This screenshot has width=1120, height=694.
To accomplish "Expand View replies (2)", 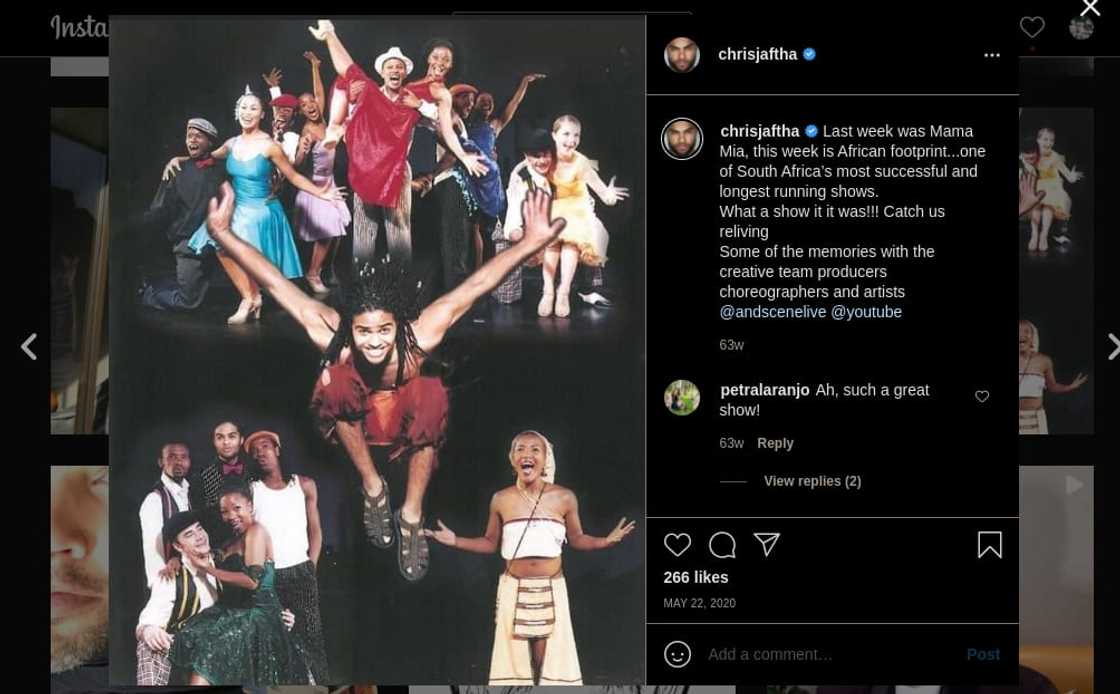I will pyautogui.click(x=812, y=481).
